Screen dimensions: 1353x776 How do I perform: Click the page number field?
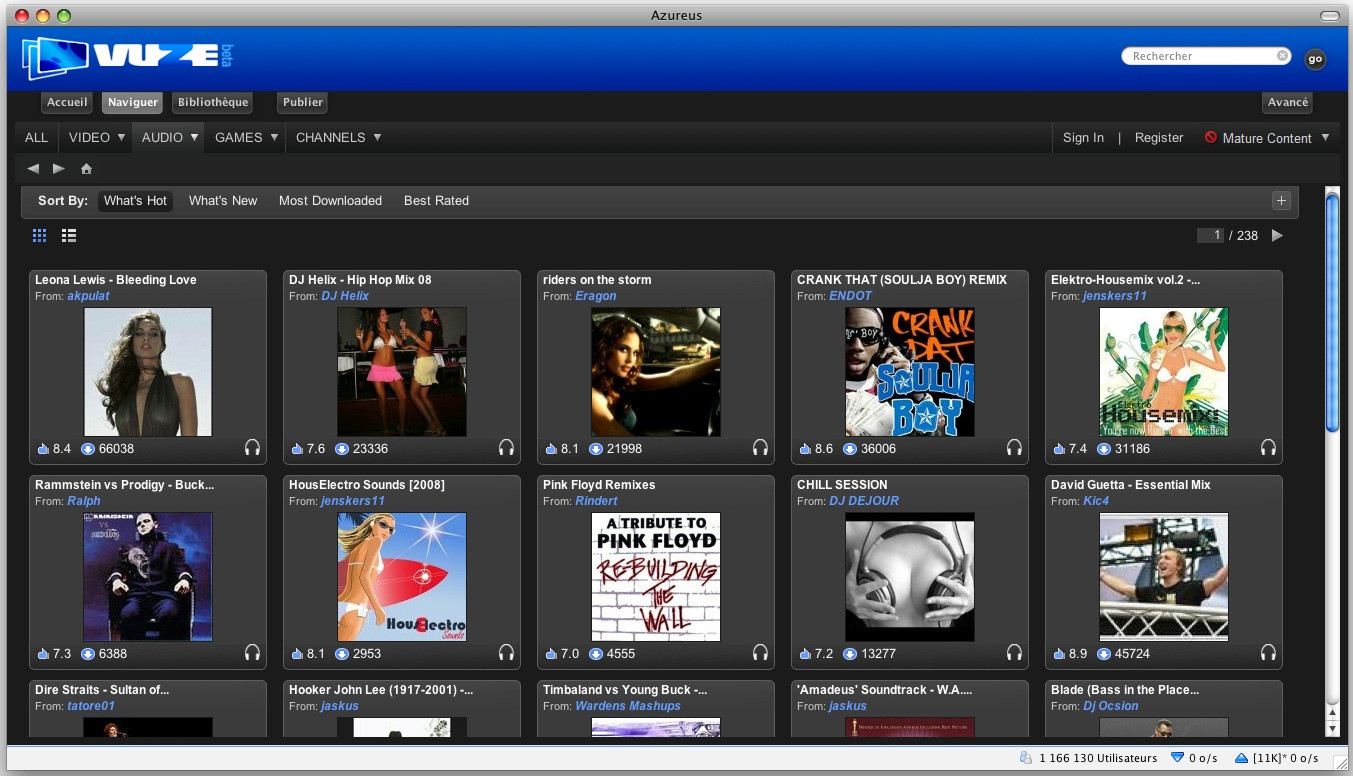[x=1211, y=236]
